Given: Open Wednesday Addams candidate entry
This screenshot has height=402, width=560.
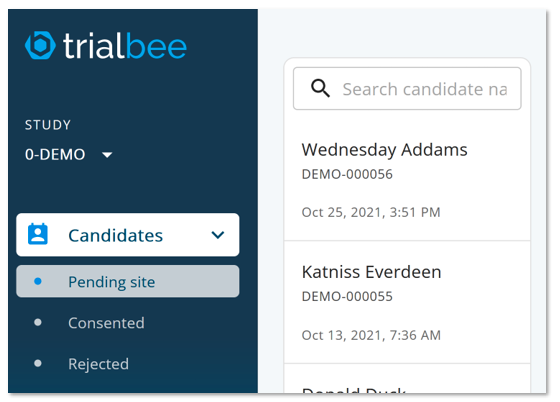Looking at the screenshot, I should pyautogui.click(x=407, y=180).
